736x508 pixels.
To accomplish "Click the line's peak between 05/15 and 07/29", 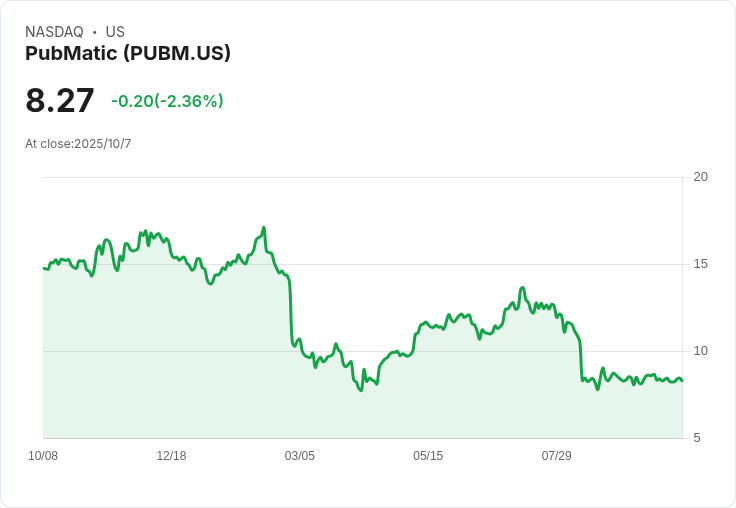I will 522,288.
